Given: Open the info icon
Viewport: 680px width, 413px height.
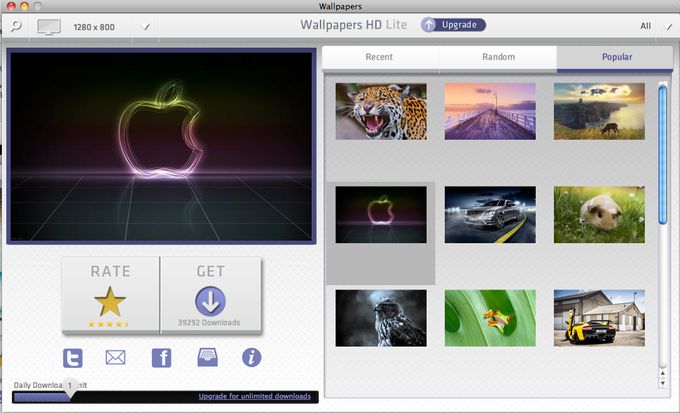Looking at the screenshot, I should point(252,357).
